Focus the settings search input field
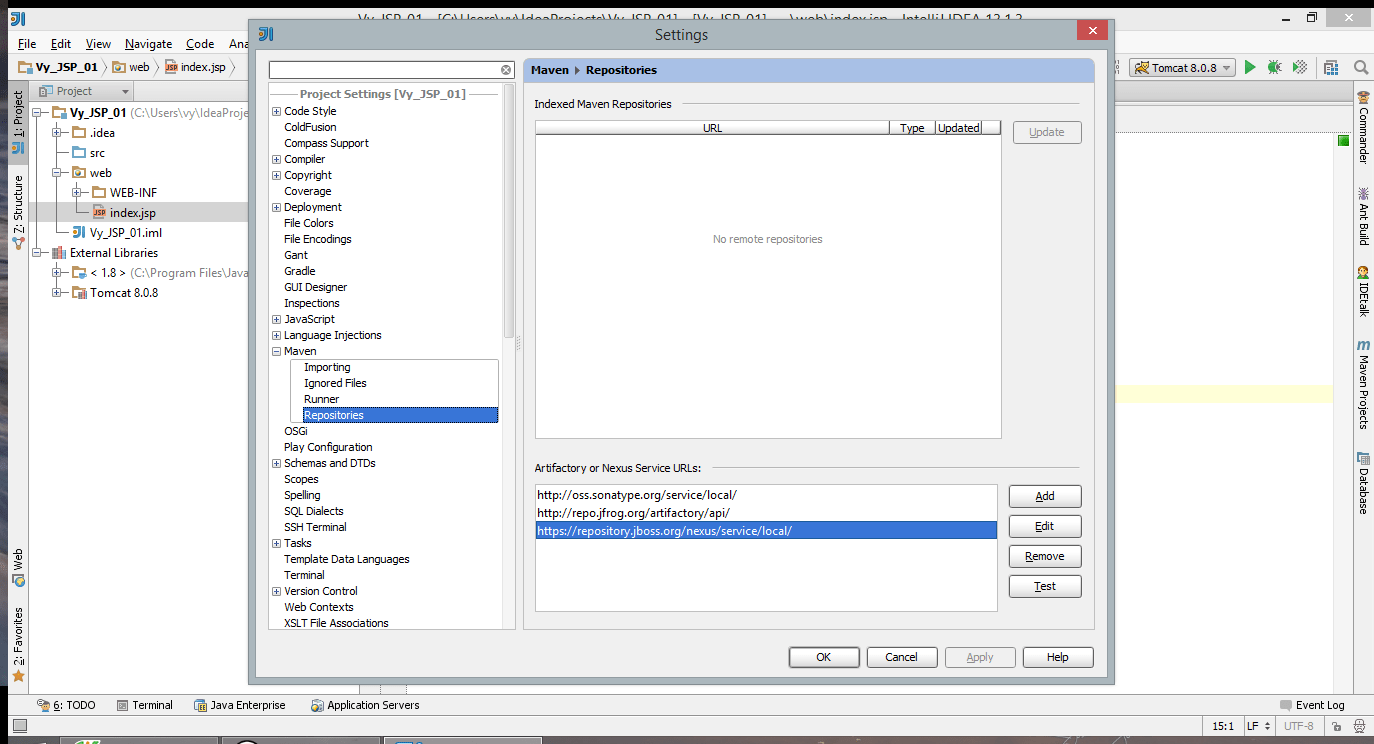 pyautogui.click(x=385, y=70)
